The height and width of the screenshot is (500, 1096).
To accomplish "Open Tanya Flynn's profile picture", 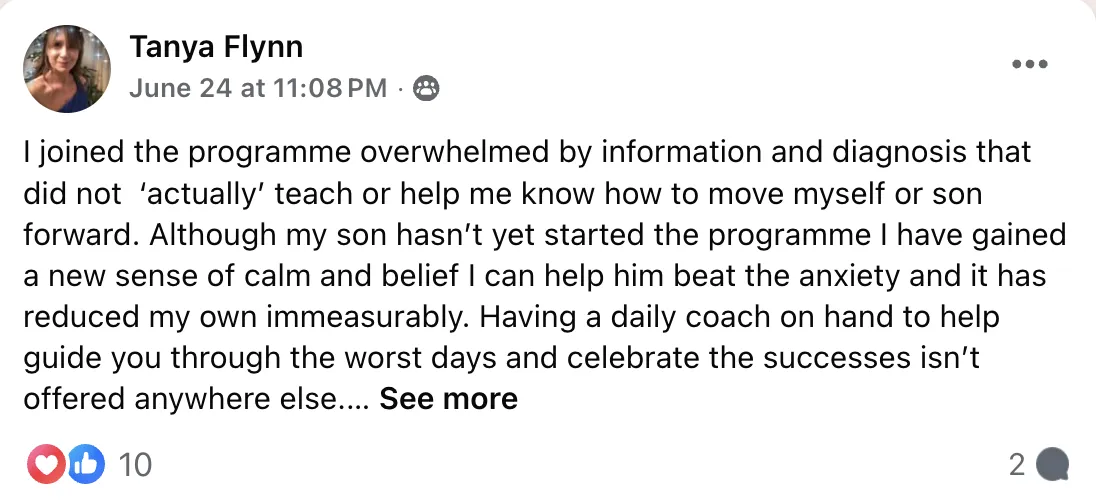I will (66, 69).
